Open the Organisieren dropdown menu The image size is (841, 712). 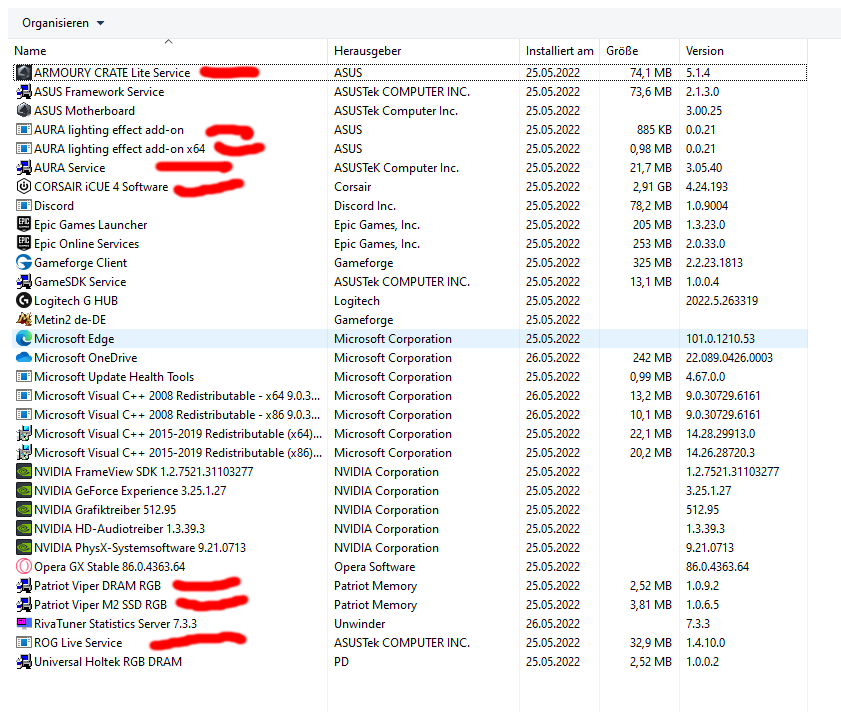[63, 23]
